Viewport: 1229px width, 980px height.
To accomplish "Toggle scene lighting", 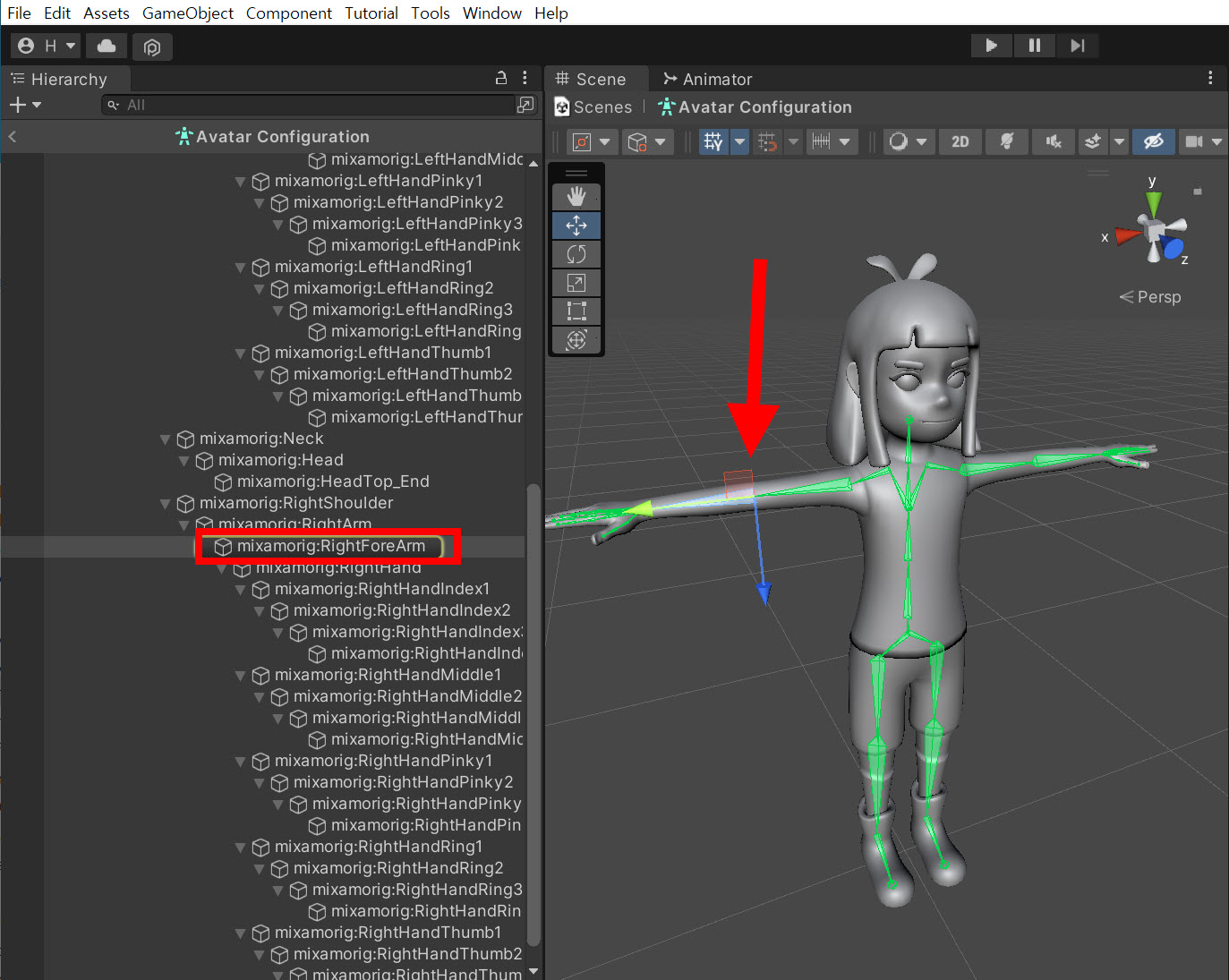I will [x=1007, y=141].
